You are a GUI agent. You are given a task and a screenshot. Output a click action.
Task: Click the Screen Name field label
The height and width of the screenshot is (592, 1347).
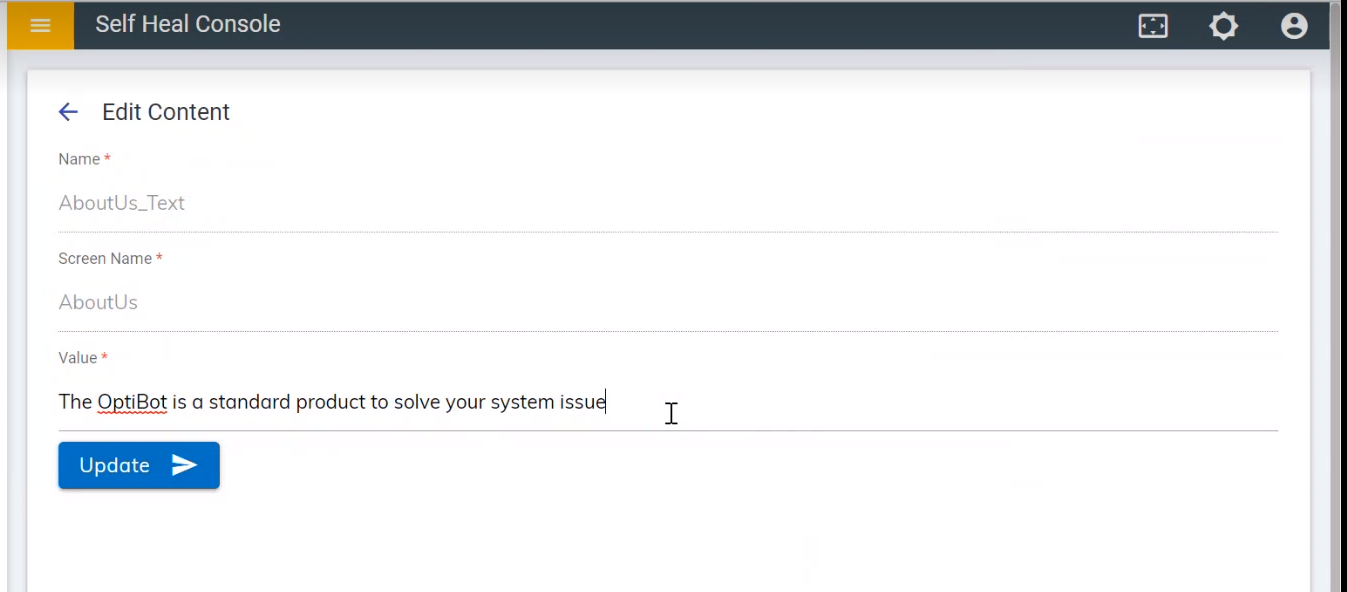tap(105, 258)
